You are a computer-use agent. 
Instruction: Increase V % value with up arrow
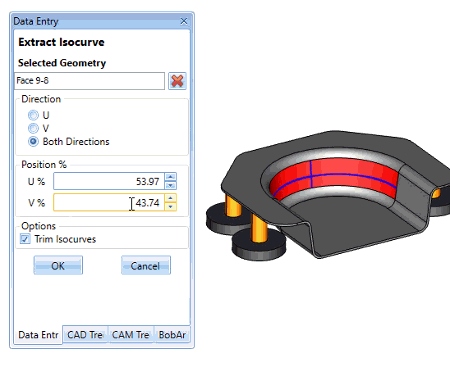171,198
